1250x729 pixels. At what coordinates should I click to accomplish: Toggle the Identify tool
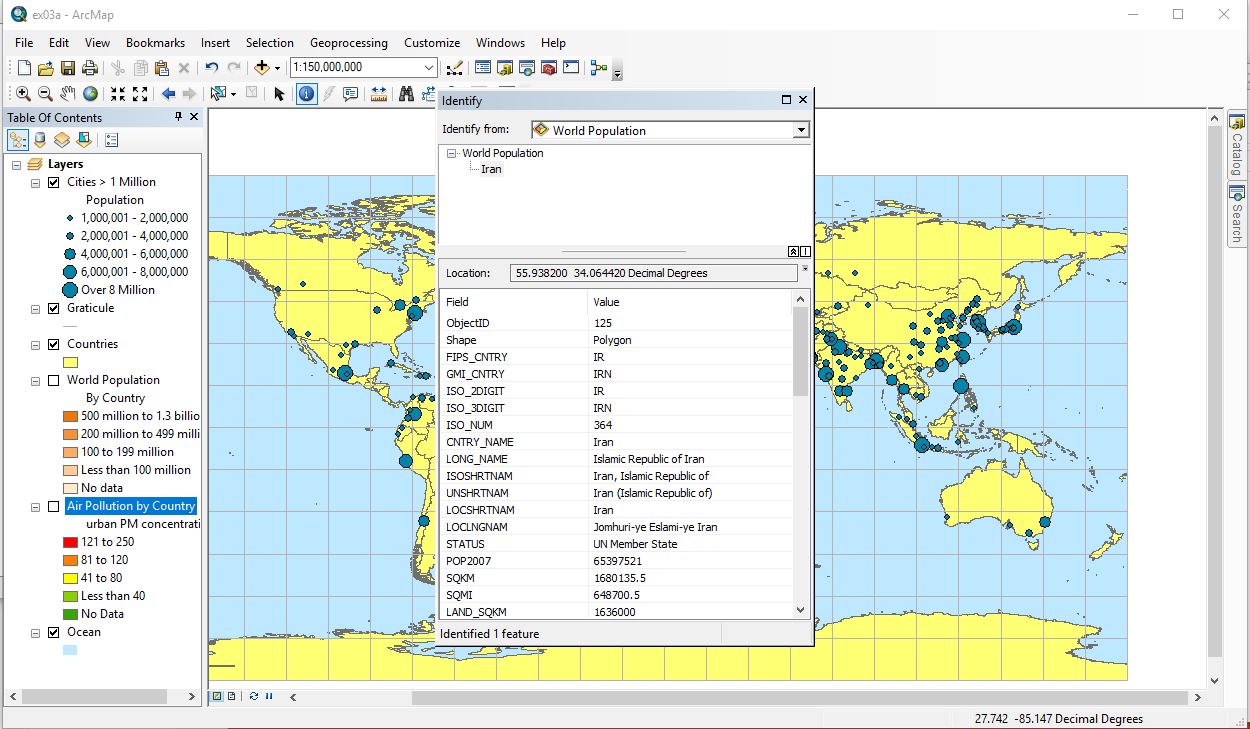(x=307, y=94)
